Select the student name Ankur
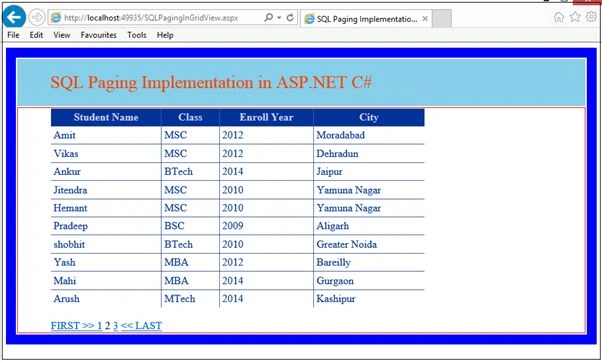The width and height of the screenshot is (602, 361). (67, 172)
